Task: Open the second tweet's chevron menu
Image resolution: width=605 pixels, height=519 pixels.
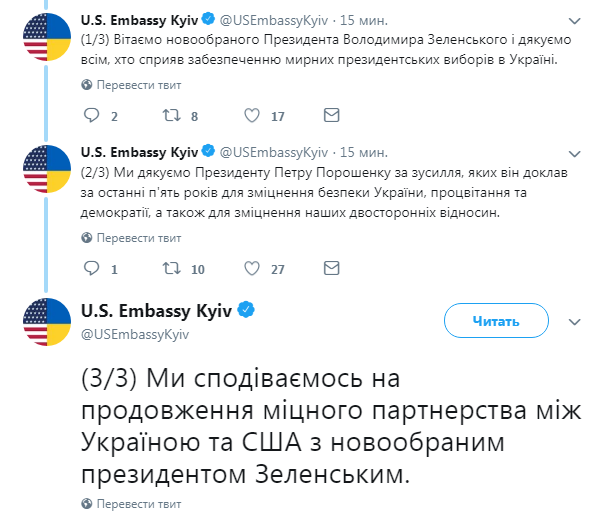Action: coord(574,153)
